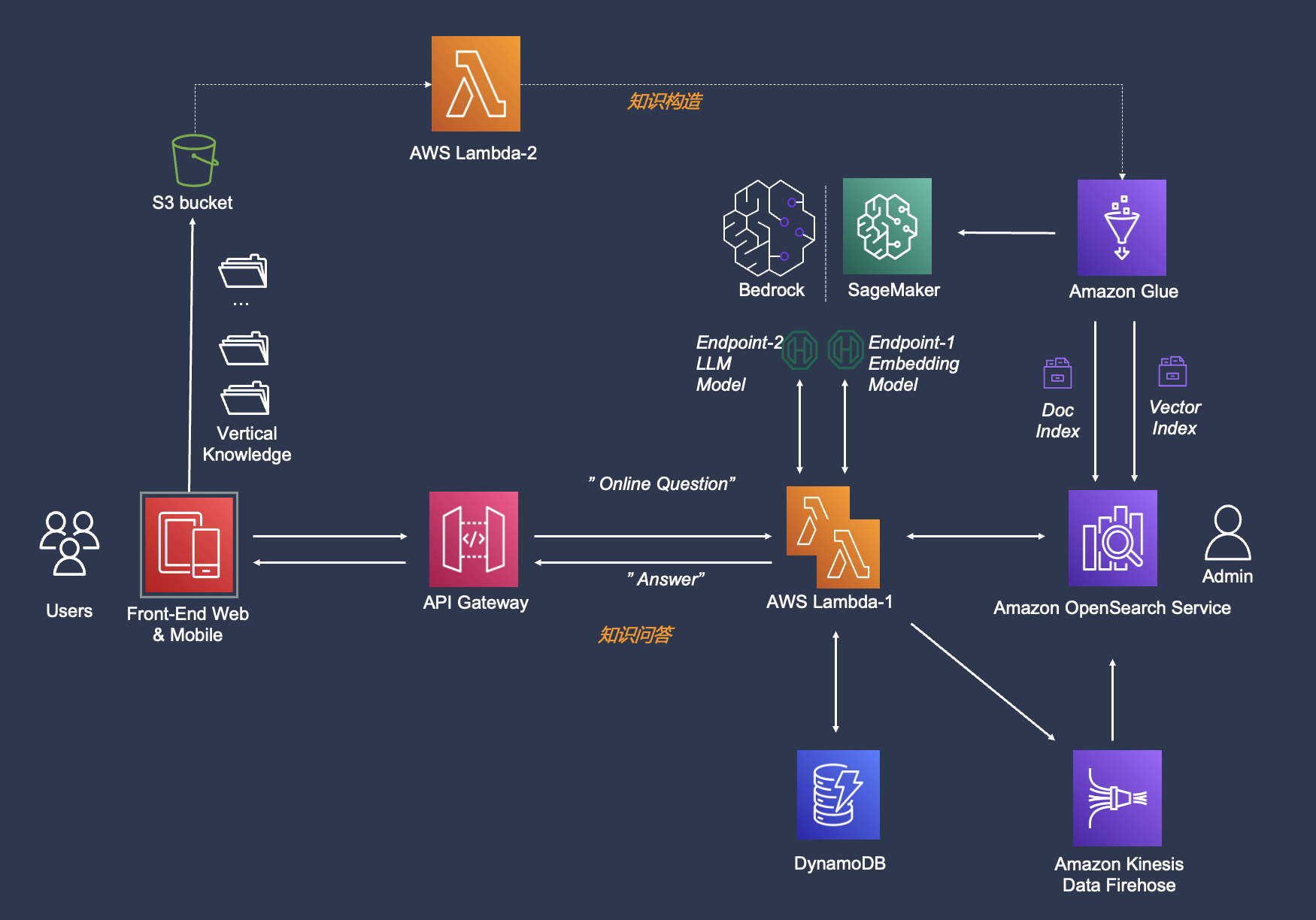Select the "Amazon OpenSearch Service" label

pos(1112,608)
